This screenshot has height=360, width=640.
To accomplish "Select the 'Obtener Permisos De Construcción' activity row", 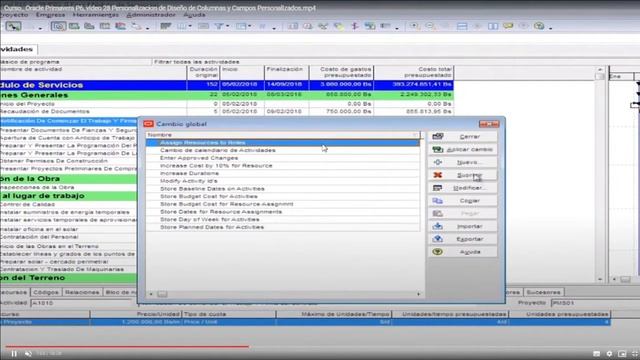I will click(x=68, y=161).
